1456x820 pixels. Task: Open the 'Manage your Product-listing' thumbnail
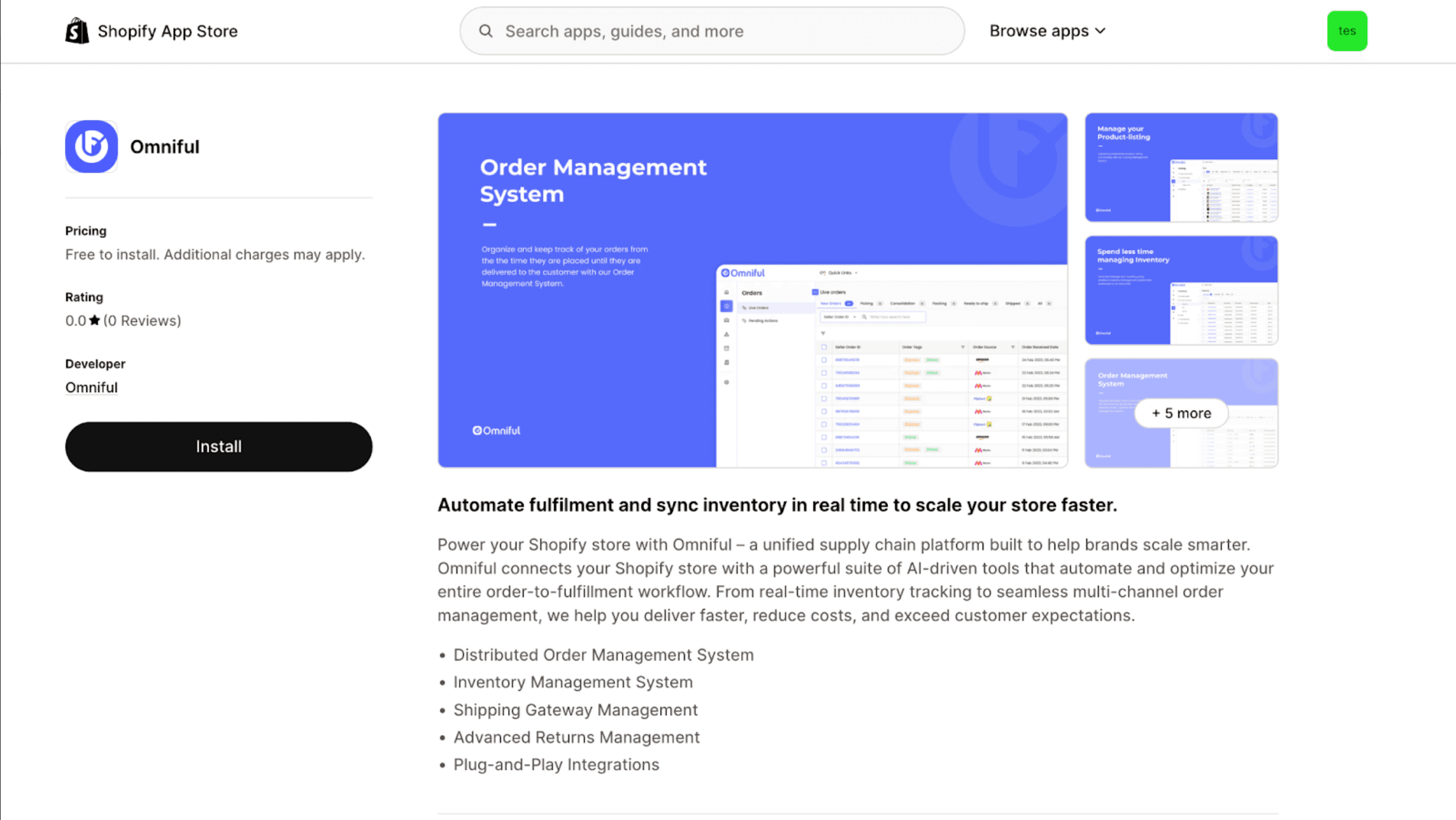tap(1180, 167)
